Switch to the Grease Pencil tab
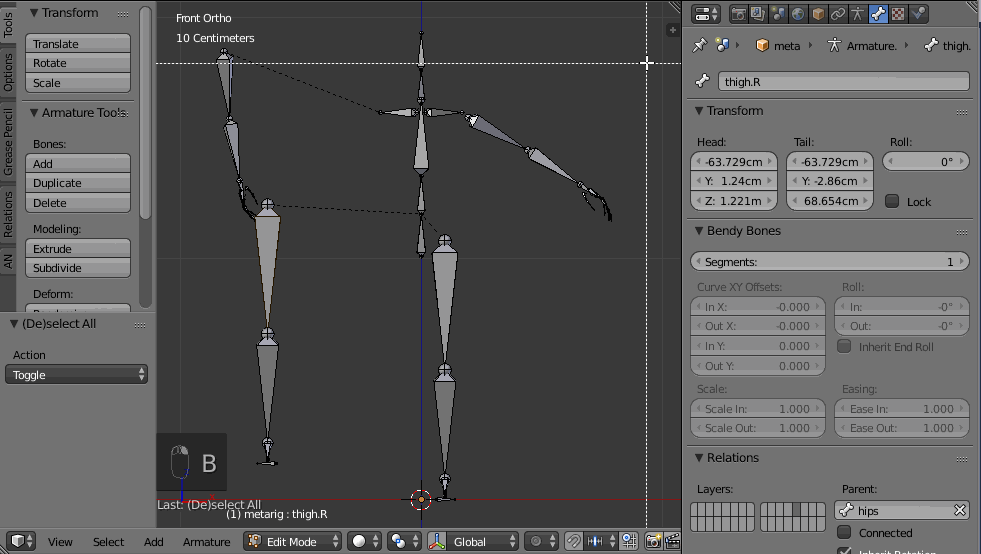The height and width of the screenshot is (554, 981). (8, 141)
